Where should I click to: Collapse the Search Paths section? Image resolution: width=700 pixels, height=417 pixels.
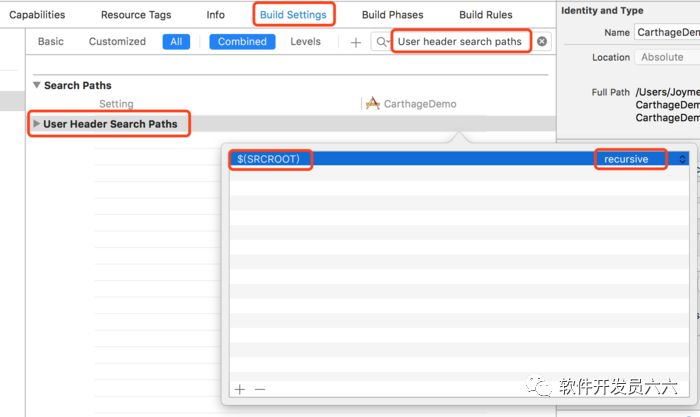pos(37,85)
